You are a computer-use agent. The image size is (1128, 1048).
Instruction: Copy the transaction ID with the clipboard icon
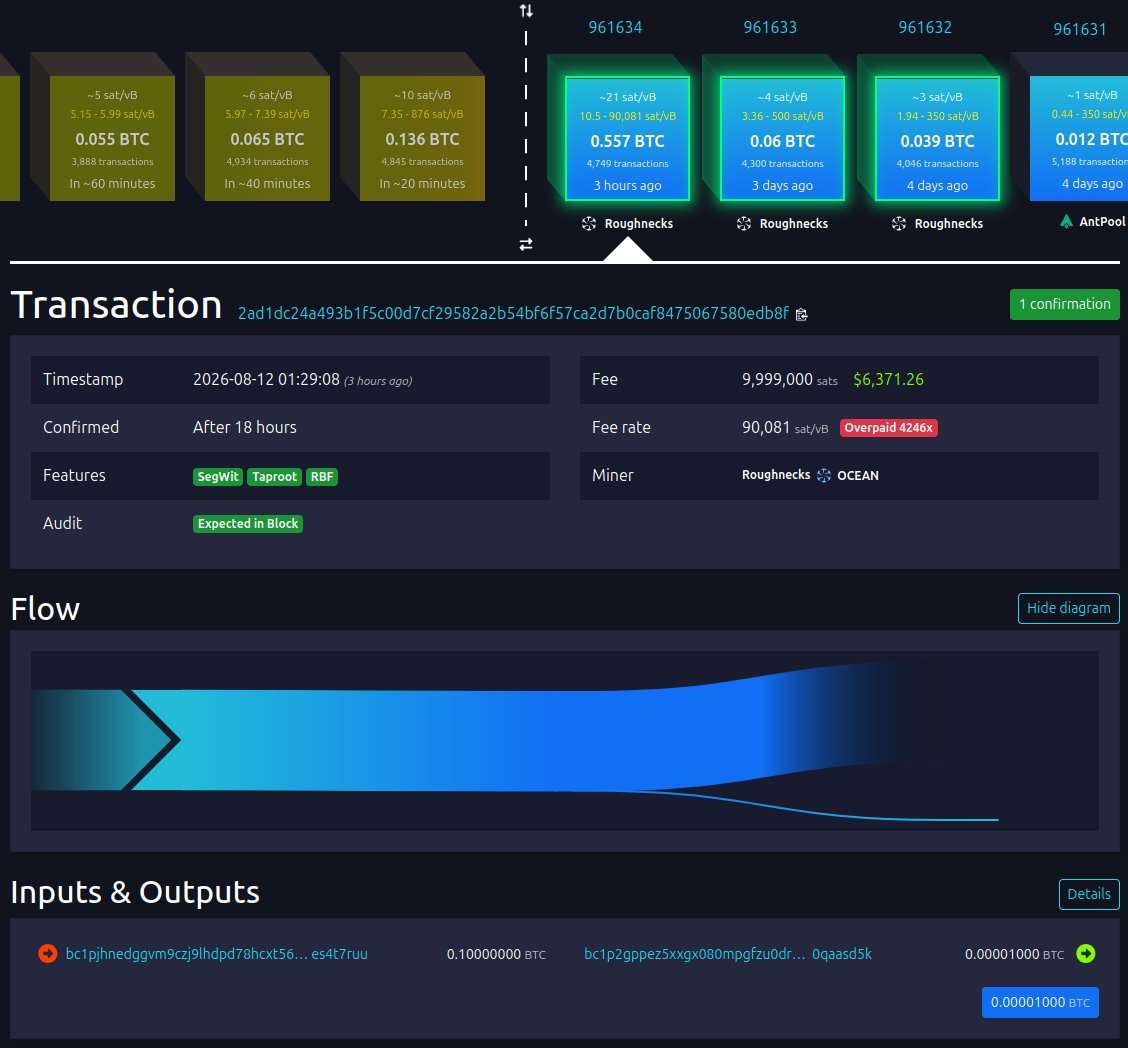coord(801,314)
